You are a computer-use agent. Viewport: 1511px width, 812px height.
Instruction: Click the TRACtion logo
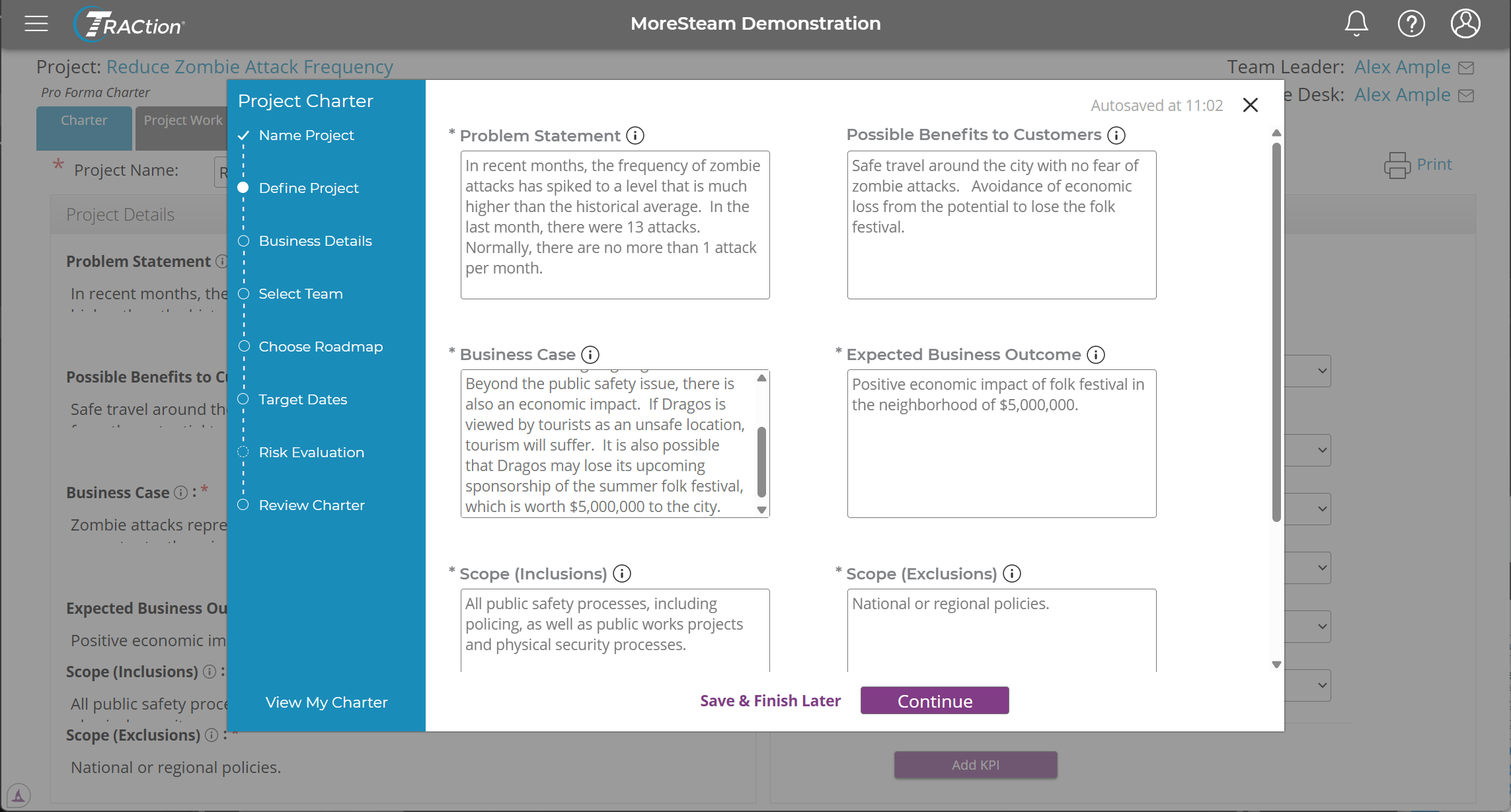click(x=130, y=24)
